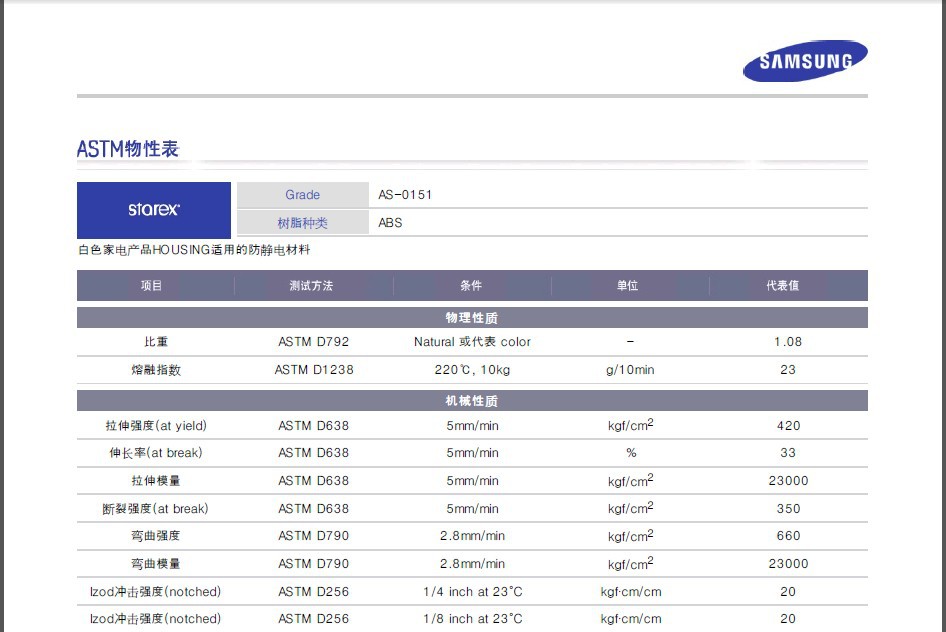Click the Samsung logo
Image resolution: width=946 pixels, height=632 pixels.
804,61
